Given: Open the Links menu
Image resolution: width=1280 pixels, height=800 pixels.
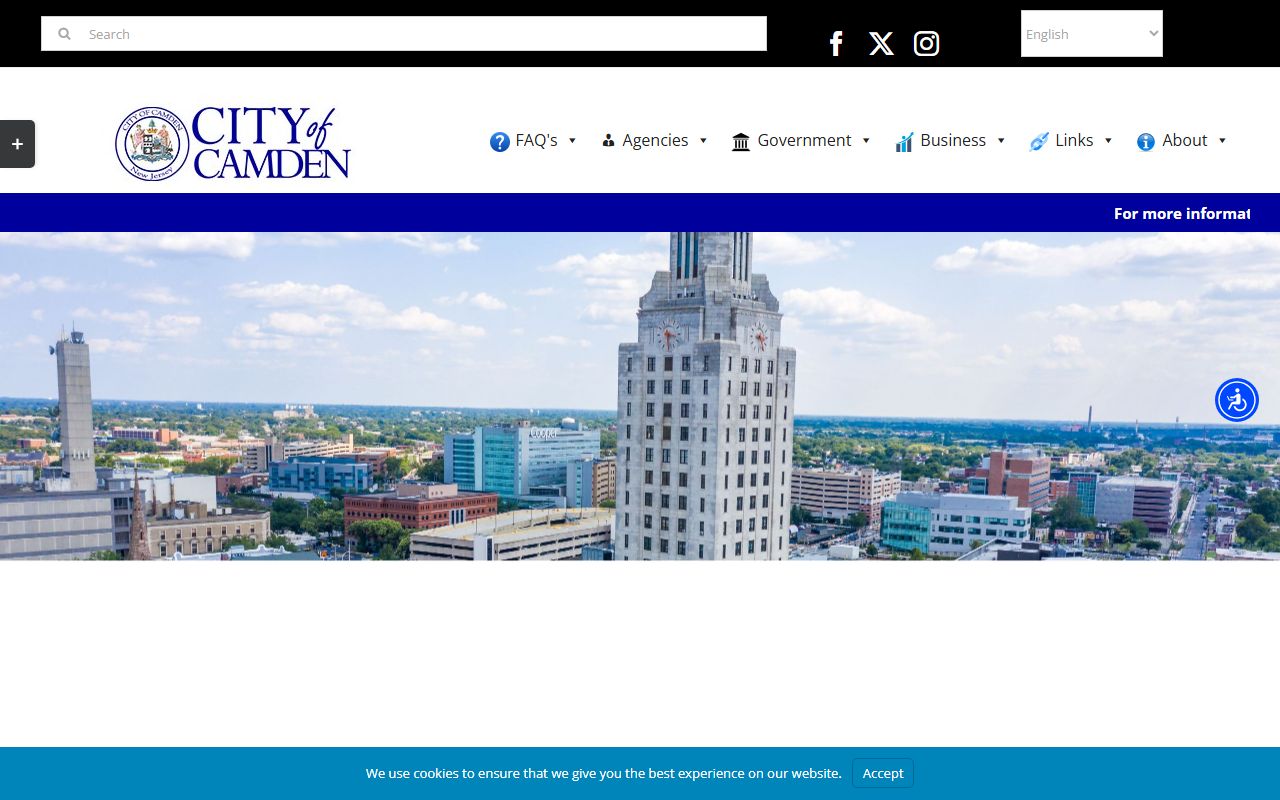Looking at the screenshot, I should (x=1074, y=141).
